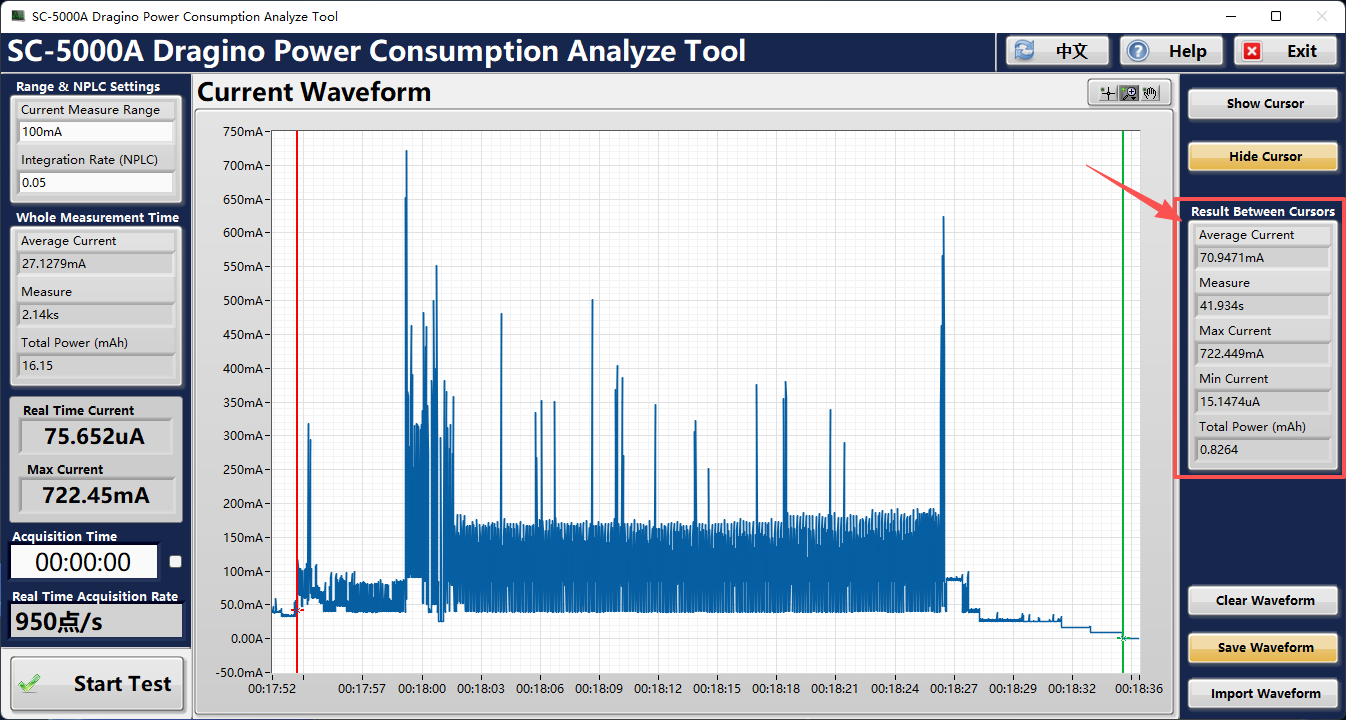This screenshot has height=720, width=1346.
Task: Click the Measure value 2.14ks
Action: 96,315
